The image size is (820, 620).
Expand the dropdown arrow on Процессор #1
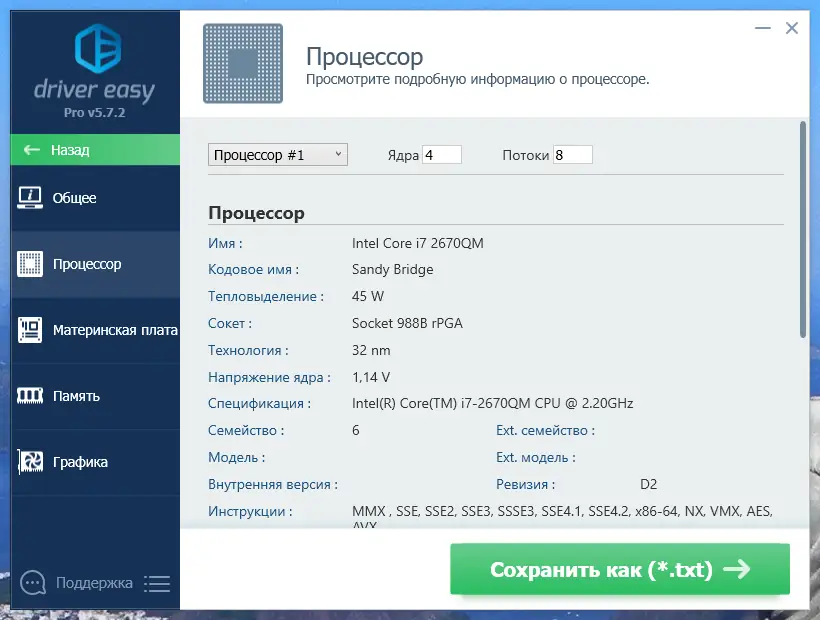(339, 154)
